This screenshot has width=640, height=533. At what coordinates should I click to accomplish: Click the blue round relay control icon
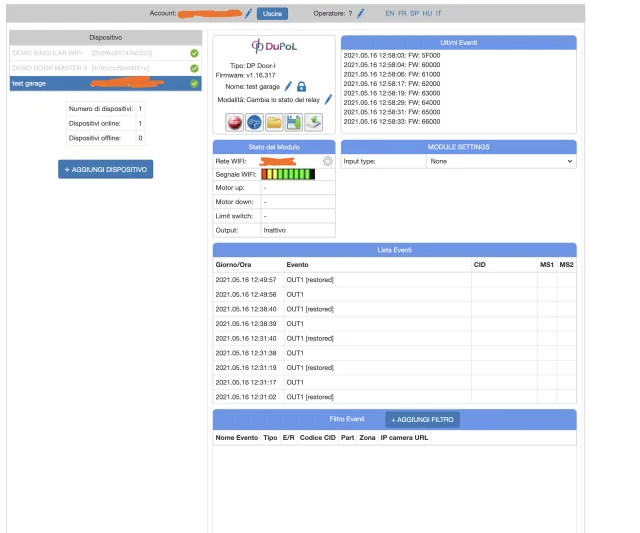[254, 122]
